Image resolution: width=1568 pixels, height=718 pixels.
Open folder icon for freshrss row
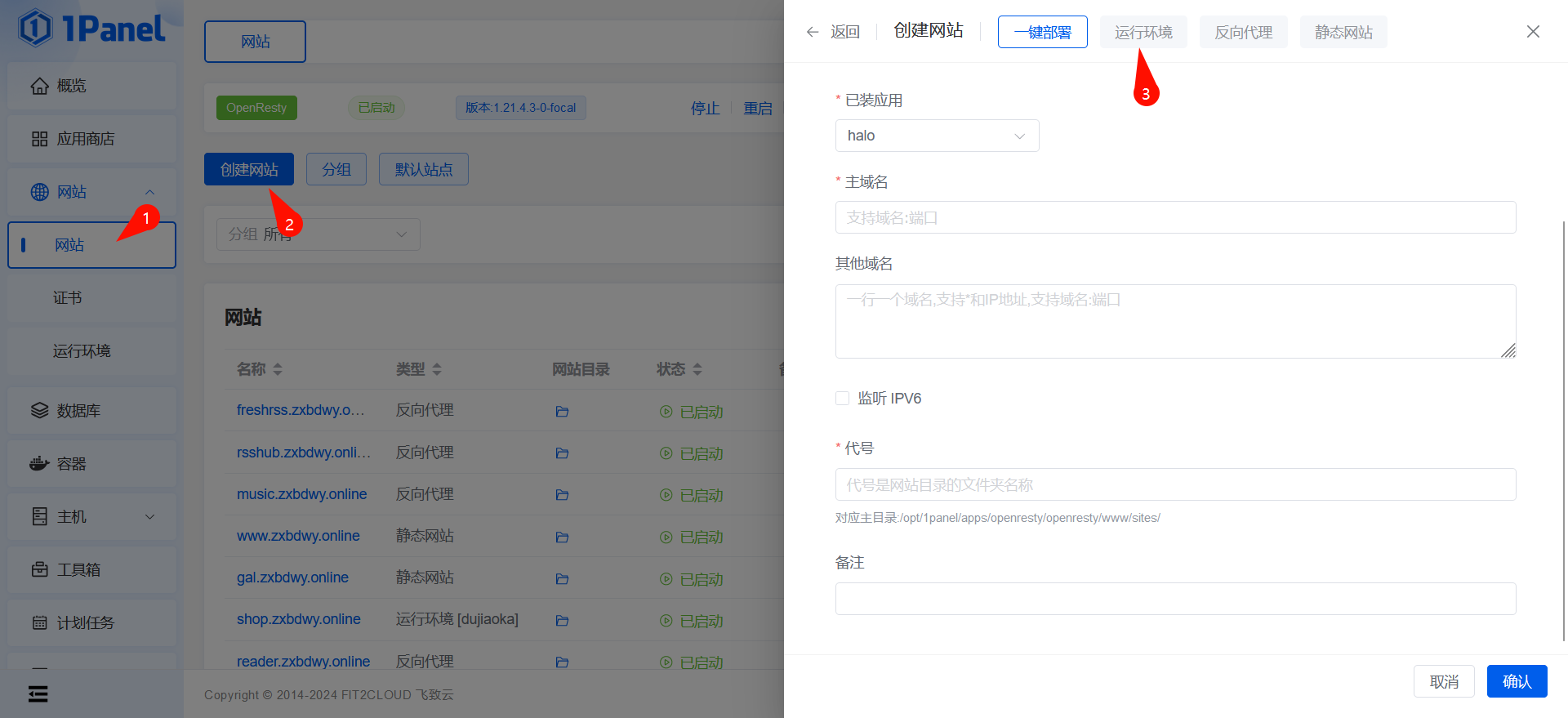tap(562, 412)
